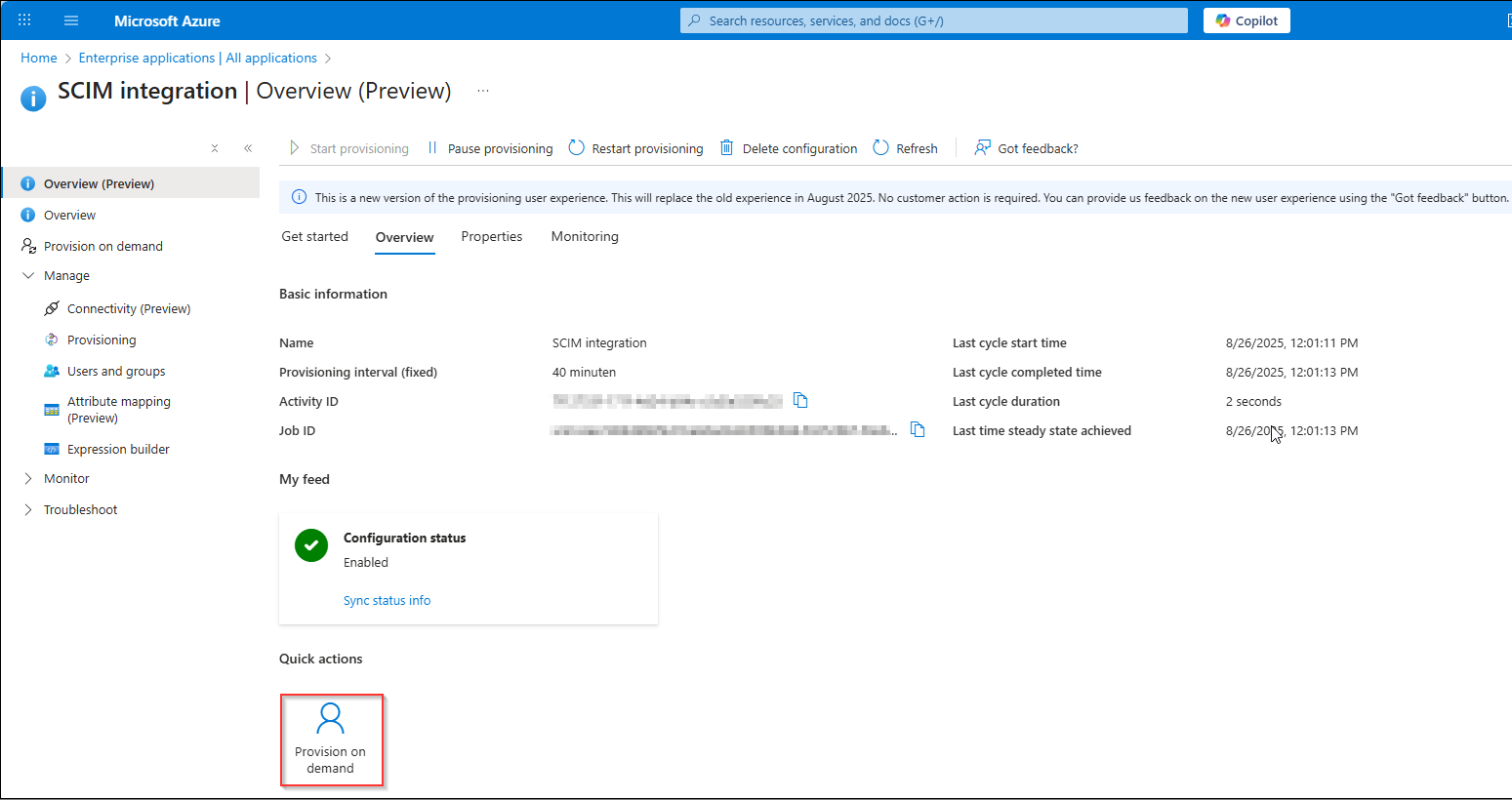Focus the Search resources search box

tap(933, 20)
